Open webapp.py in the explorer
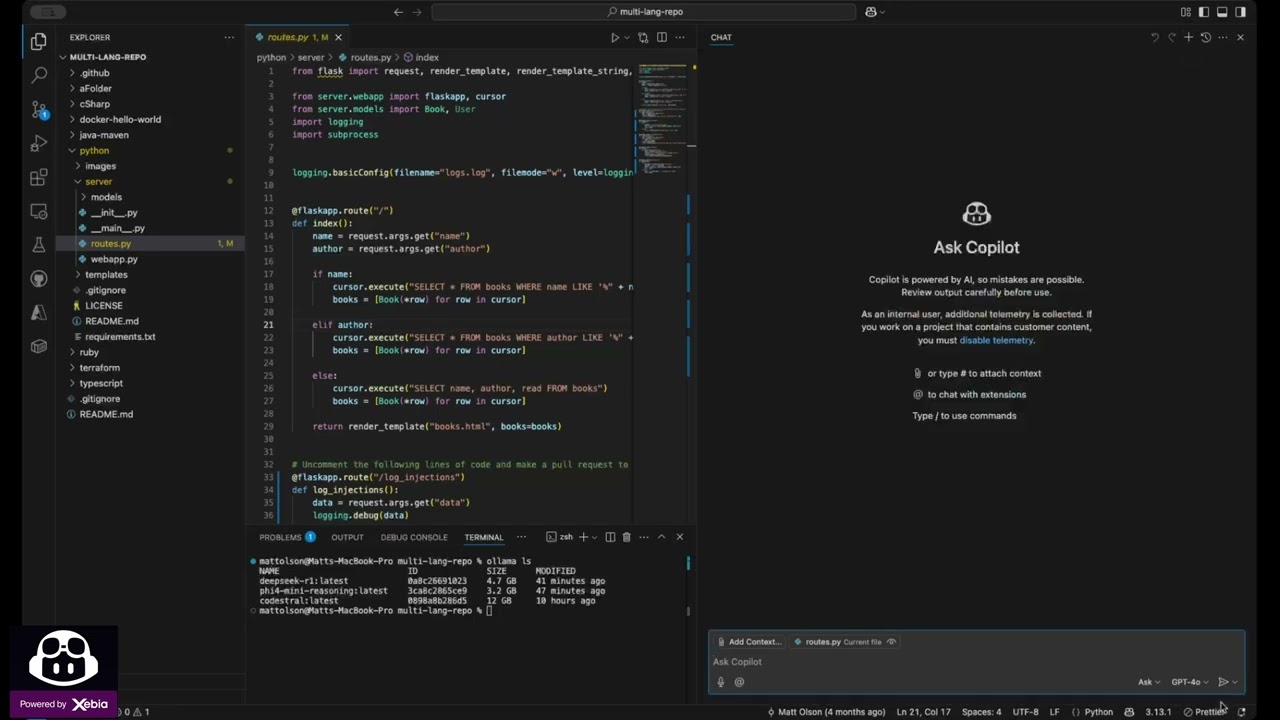This screenshot has height=720, width=1280. 114,259
